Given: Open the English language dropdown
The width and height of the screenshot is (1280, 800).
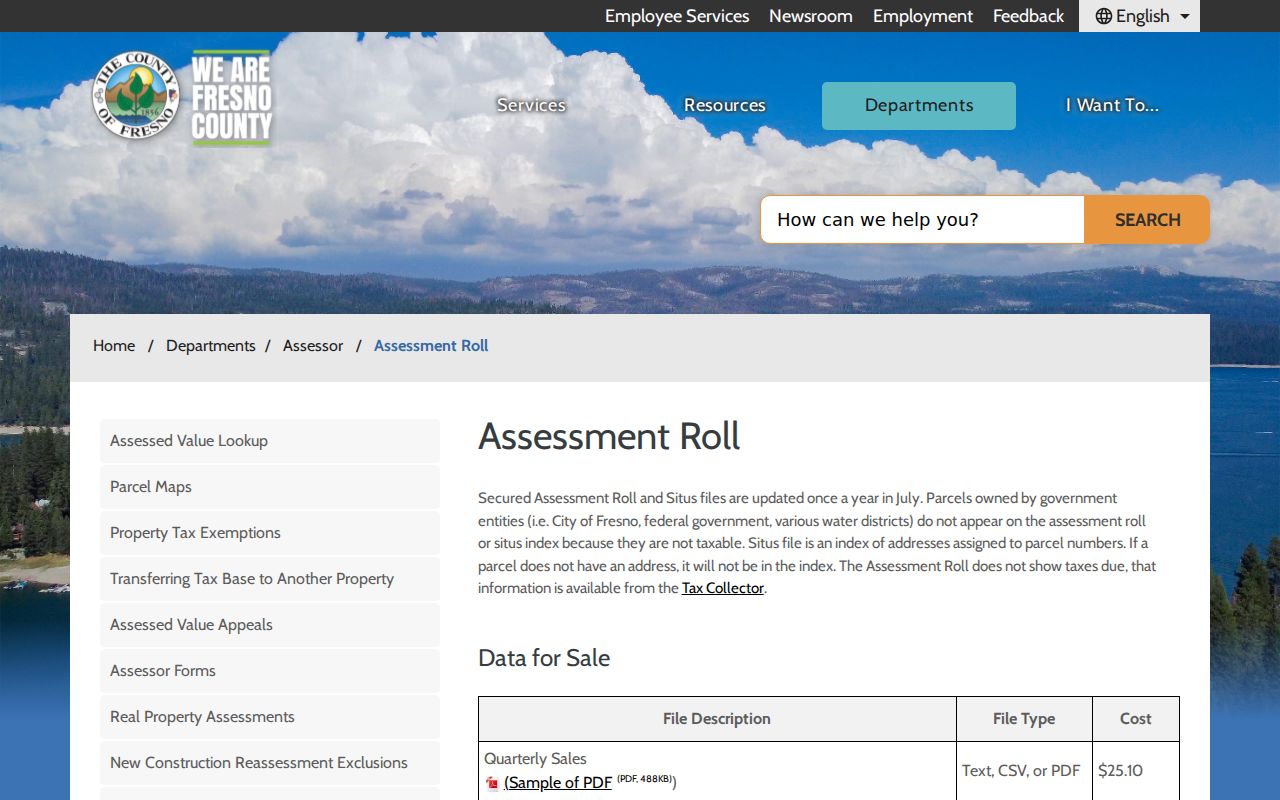Looking at the screenshot, I should point(1139,16).
